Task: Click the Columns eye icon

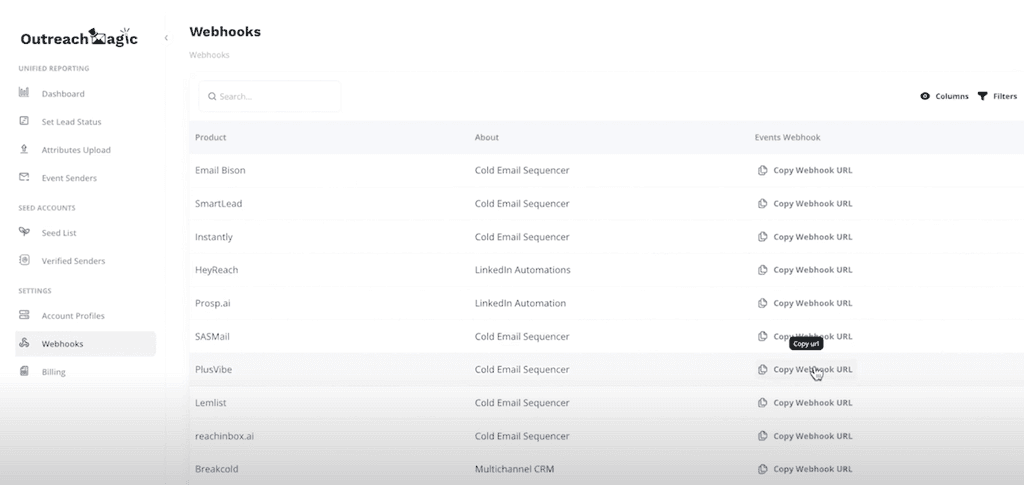Action: click(x=925, y=96)
